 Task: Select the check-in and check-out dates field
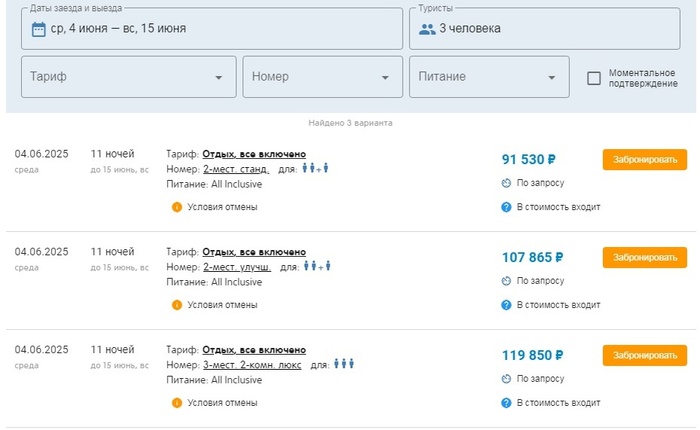212,28
